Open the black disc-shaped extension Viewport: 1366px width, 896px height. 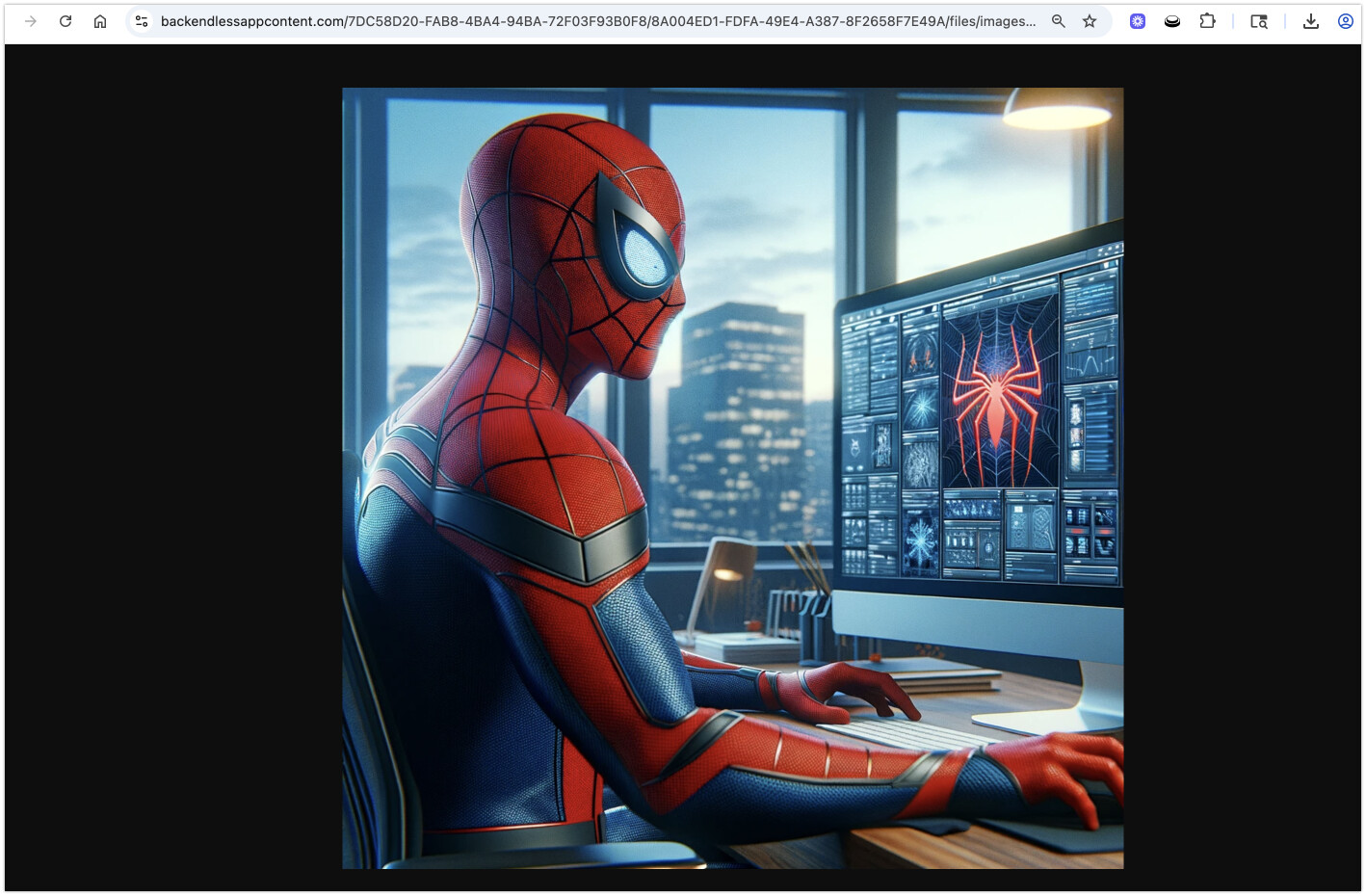[x=1172, y=21]
